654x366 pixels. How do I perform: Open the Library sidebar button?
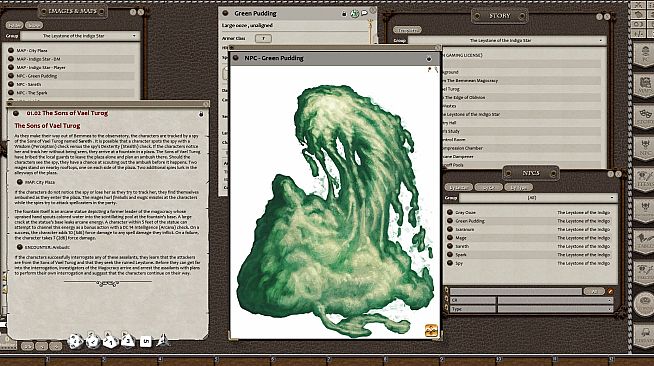[x=644, y=336]
